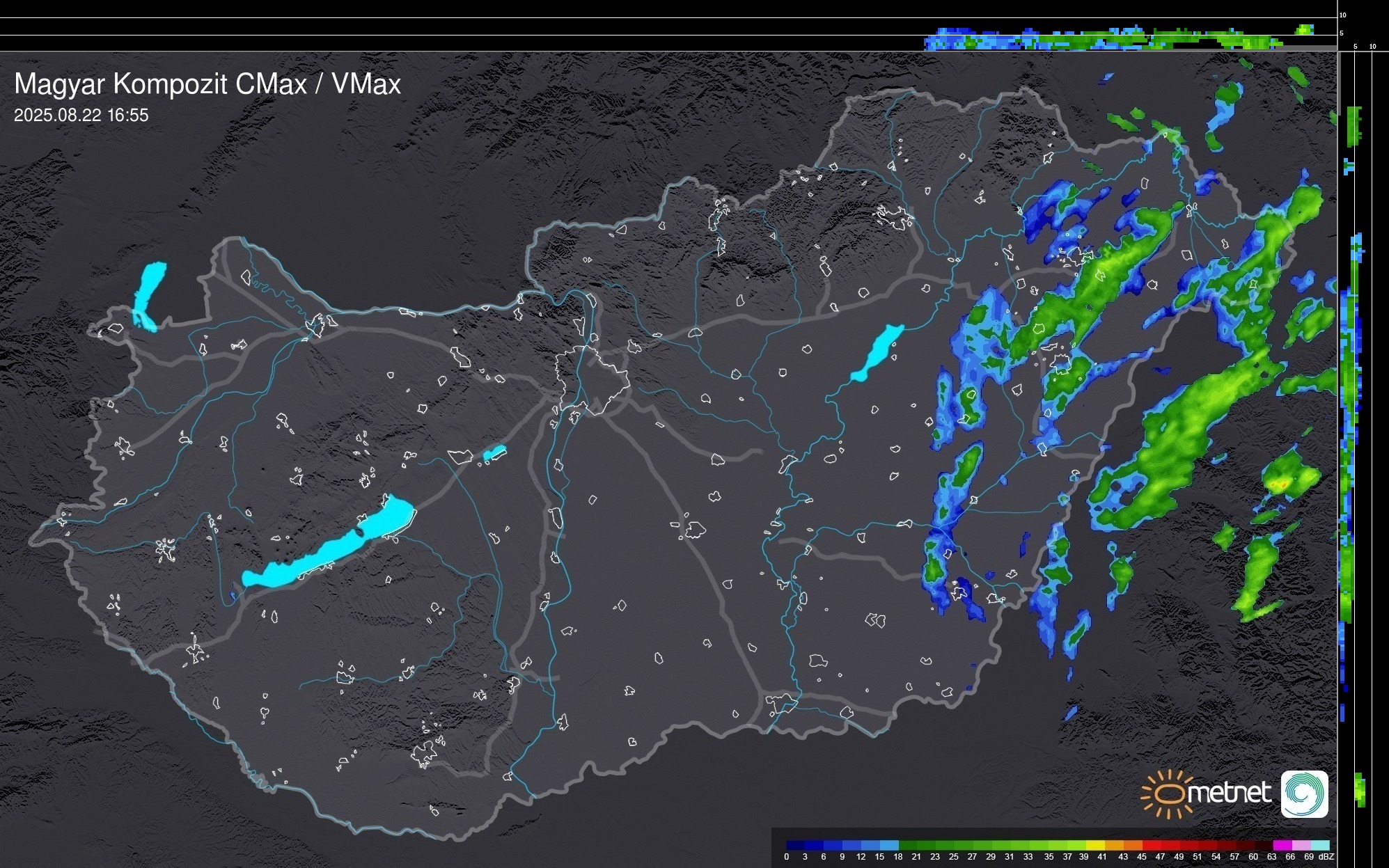This screenshot has width=1389, height=868.
Task: Select the dark blue 0 dBZ legend swatch
Action: [796, 846]
